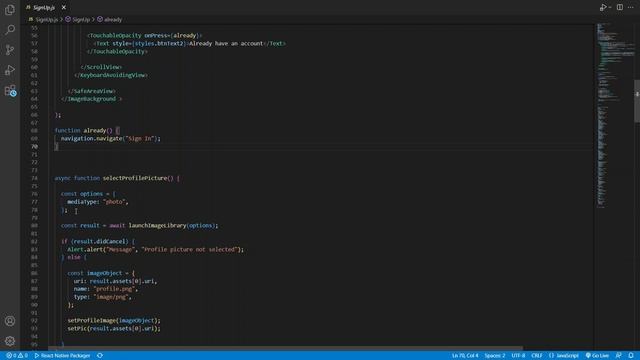Switch to the SignUp.js tab
Screen dimensions: 640x360
click(44, 7)
